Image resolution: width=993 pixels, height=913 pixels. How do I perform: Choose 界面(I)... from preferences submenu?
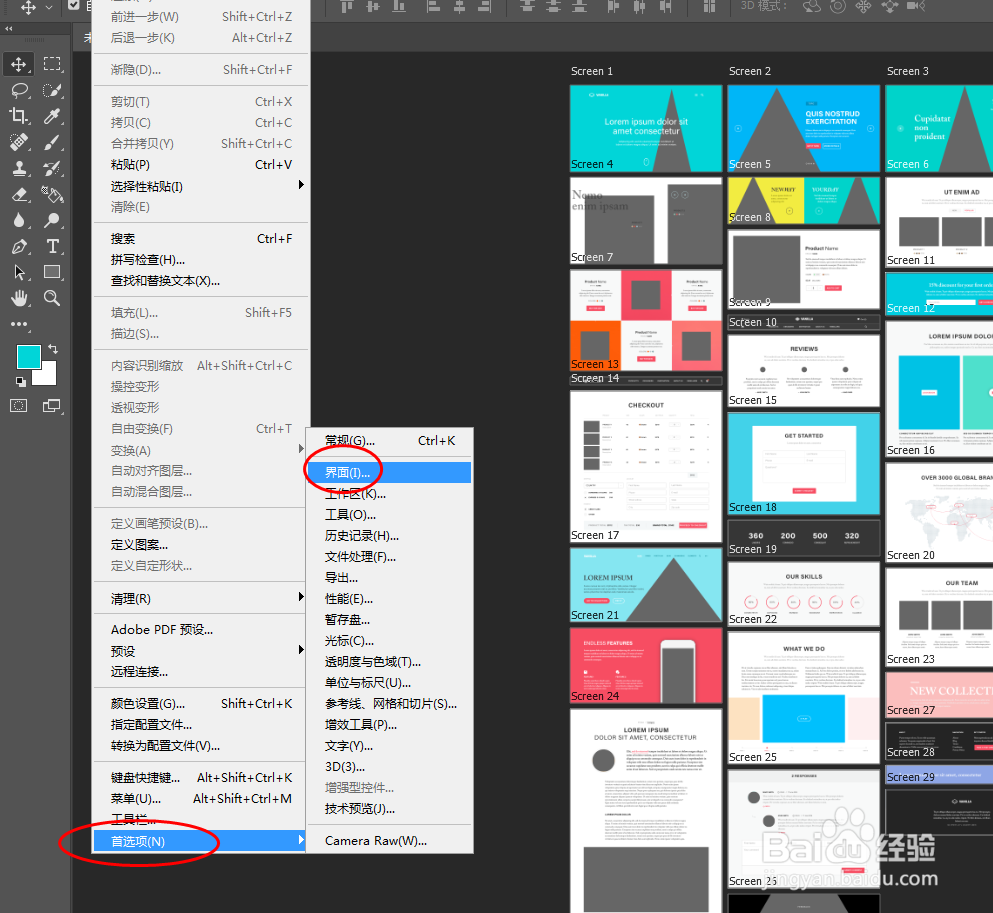coord(389,472)
